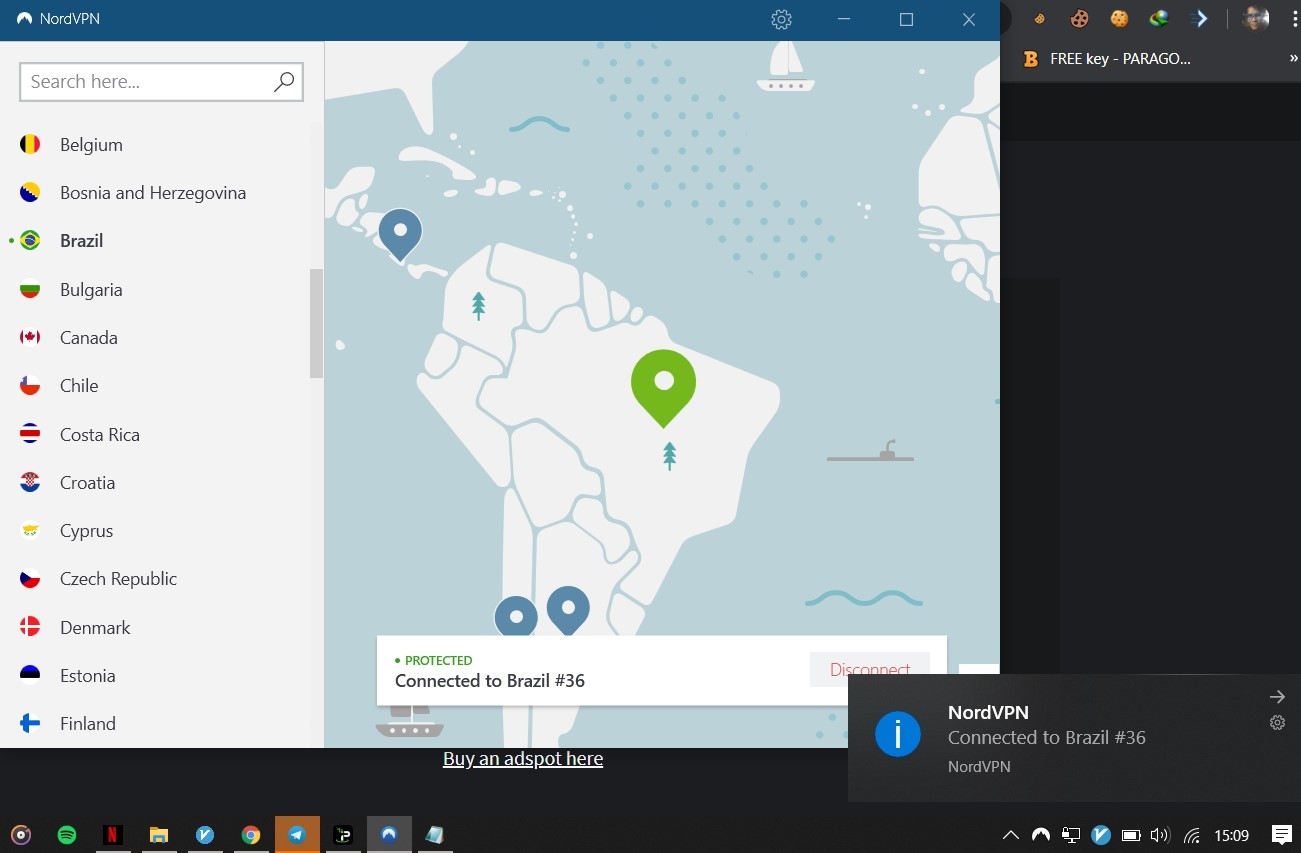Click the blue map pin near Costa Rica
The image size is (1301, 853).
pos(400,232)
